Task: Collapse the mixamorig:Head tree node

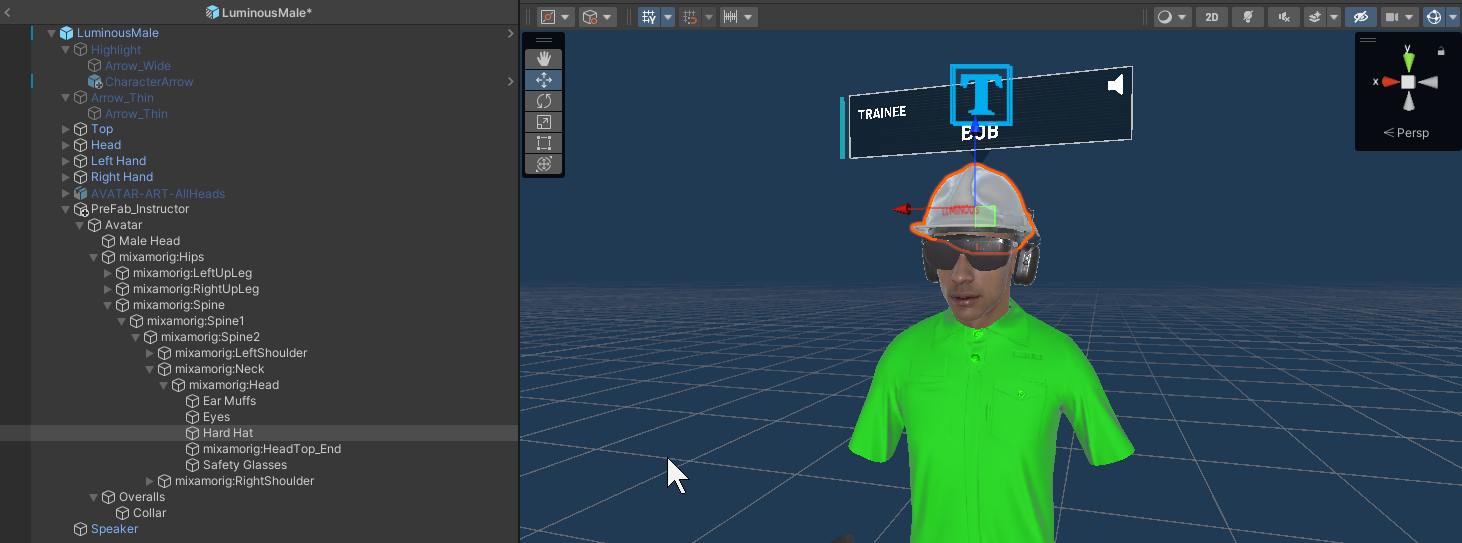Action: (164, 385)
